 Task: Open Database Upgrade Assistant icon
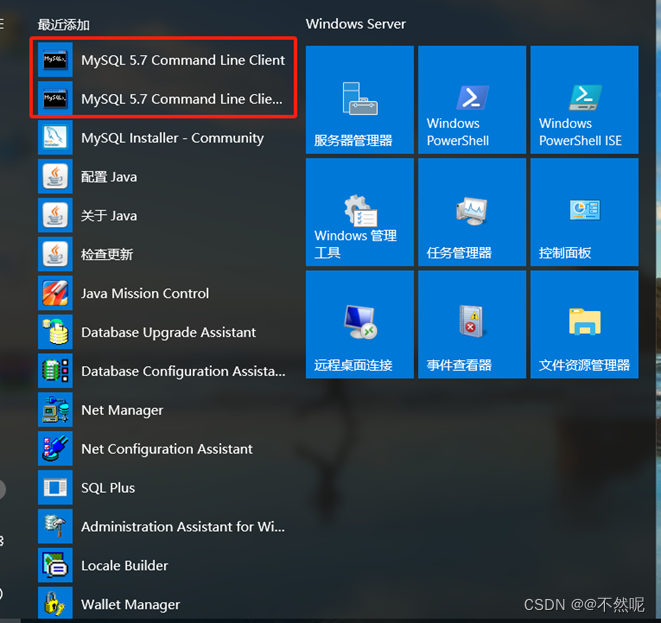point(55,332)
